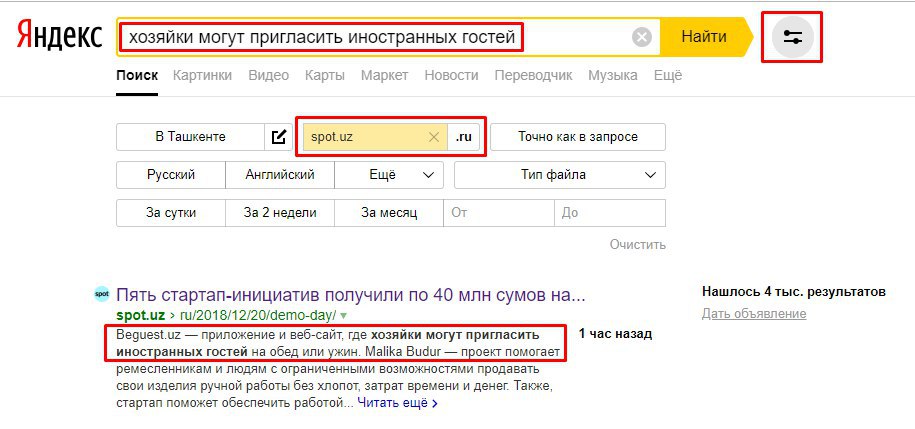915x429 pixels.
Task: Open the Музыка tab
Action: point(613,75)
